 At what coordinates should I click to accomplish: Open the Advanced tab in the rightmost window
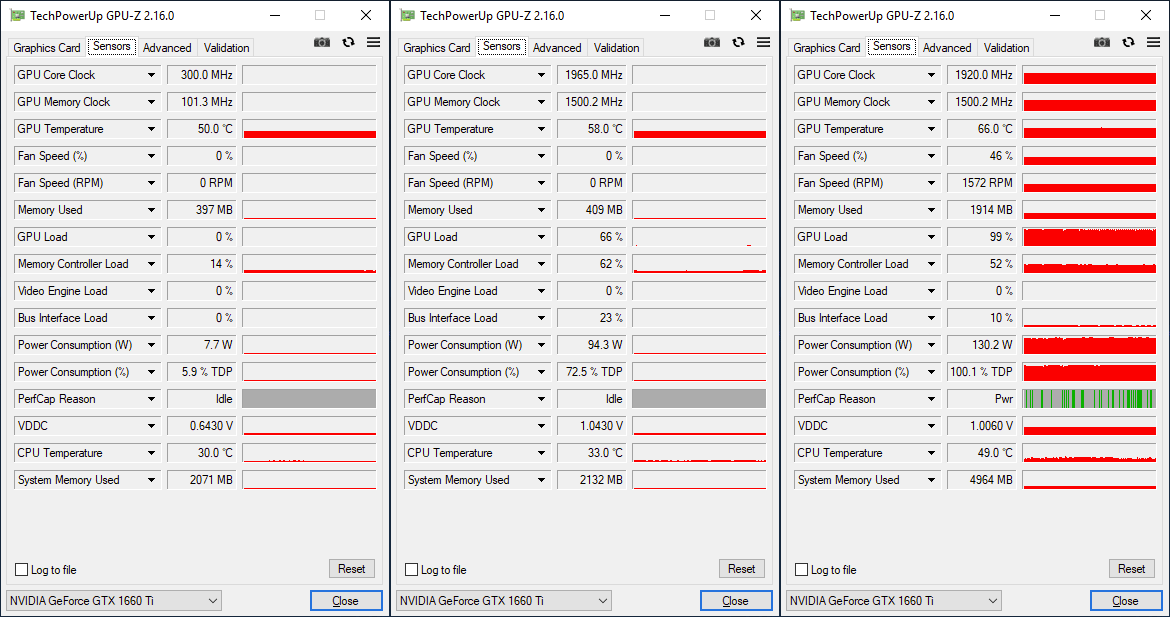947,48
